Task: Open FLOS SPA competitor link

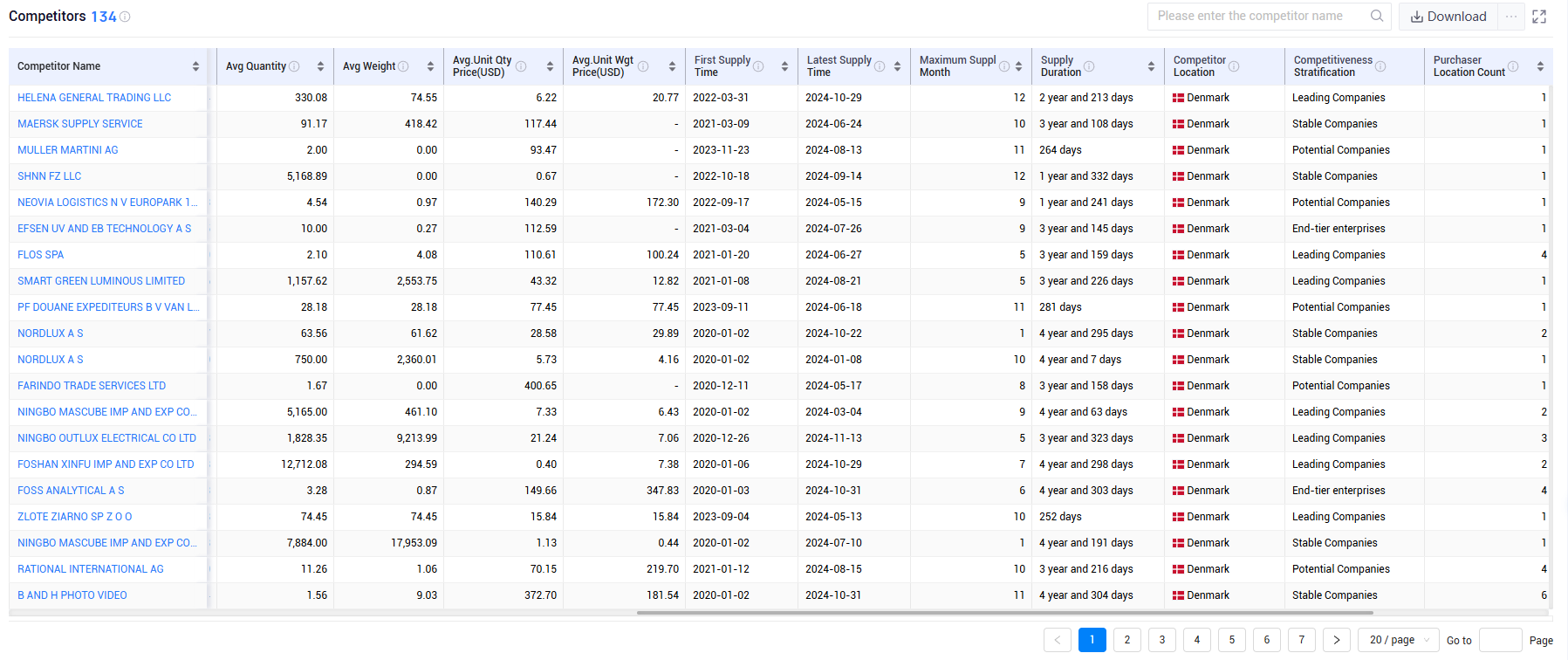Action: coord(41,255)
